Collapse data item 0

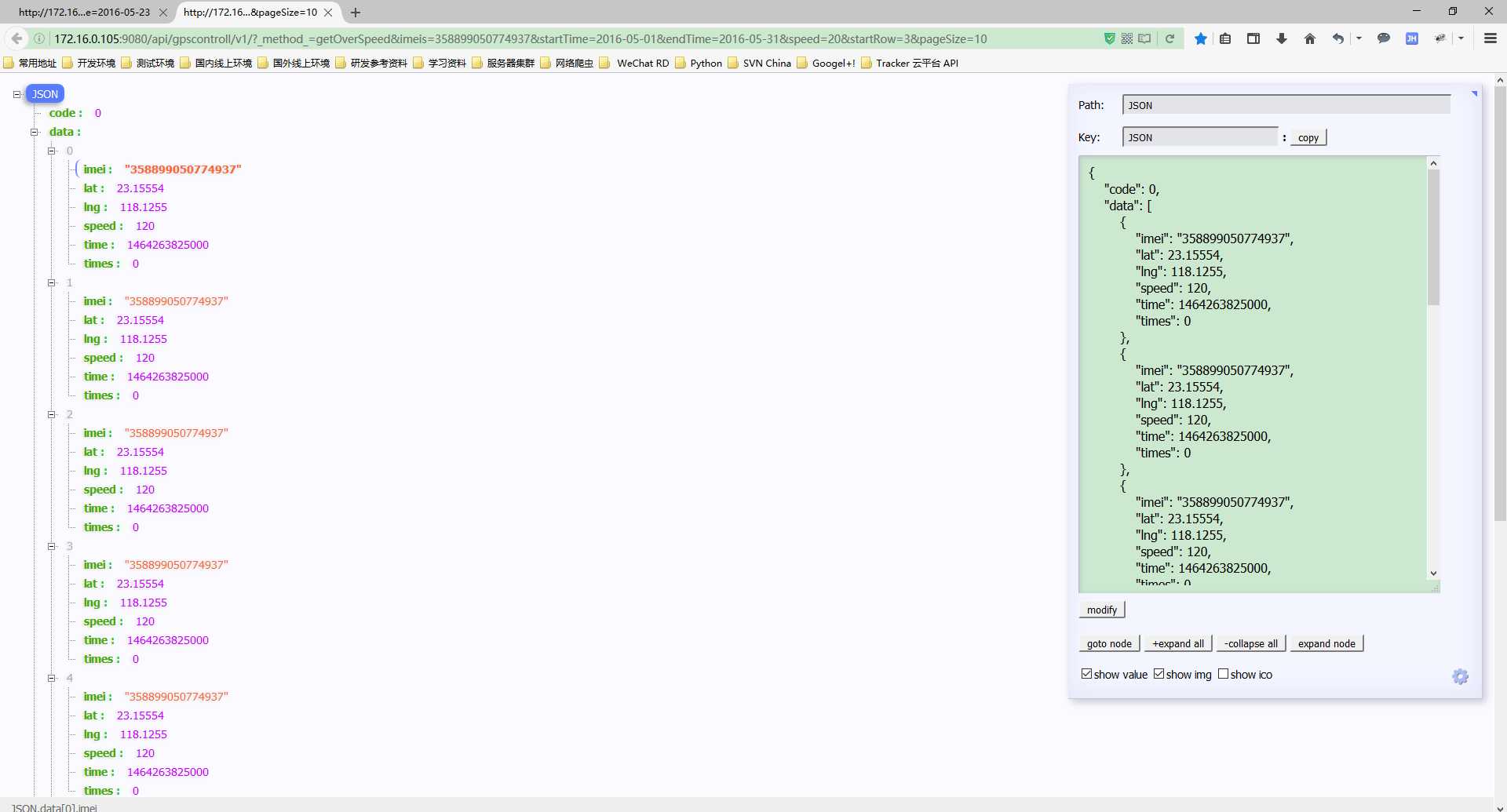point(51,151)
